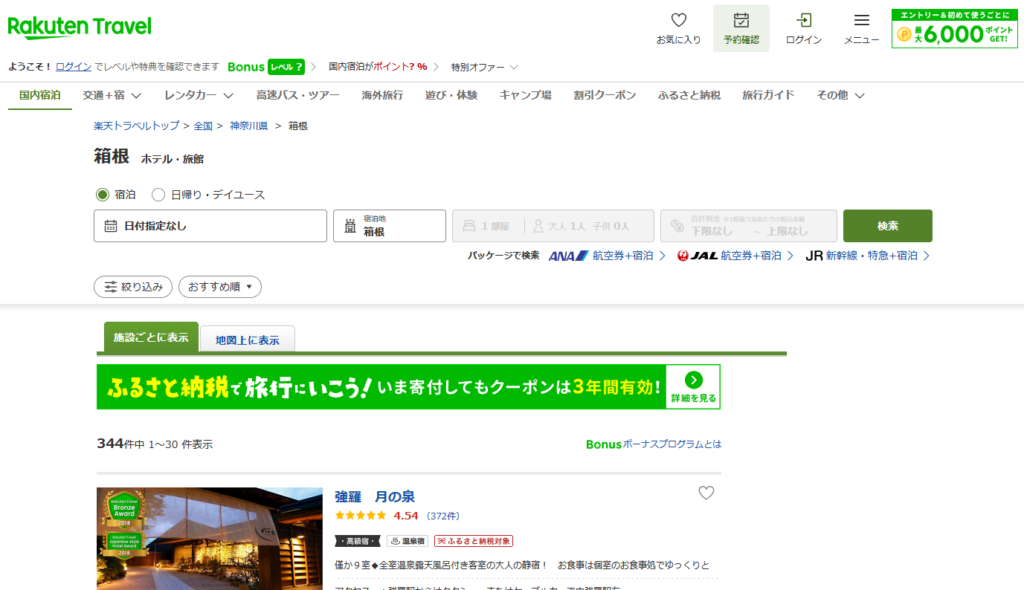Open the 絞り込み filter button

(x=133, y=287)
